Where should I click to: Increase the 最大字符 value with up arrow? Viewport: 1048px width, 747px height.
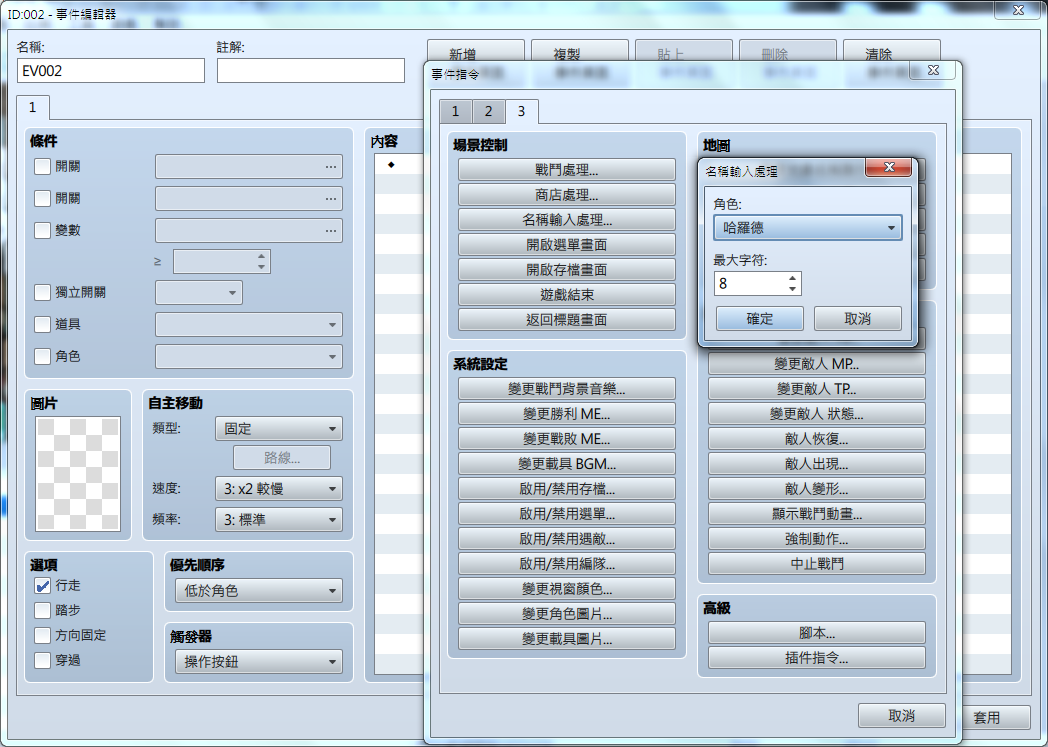(x=792, y=278)
